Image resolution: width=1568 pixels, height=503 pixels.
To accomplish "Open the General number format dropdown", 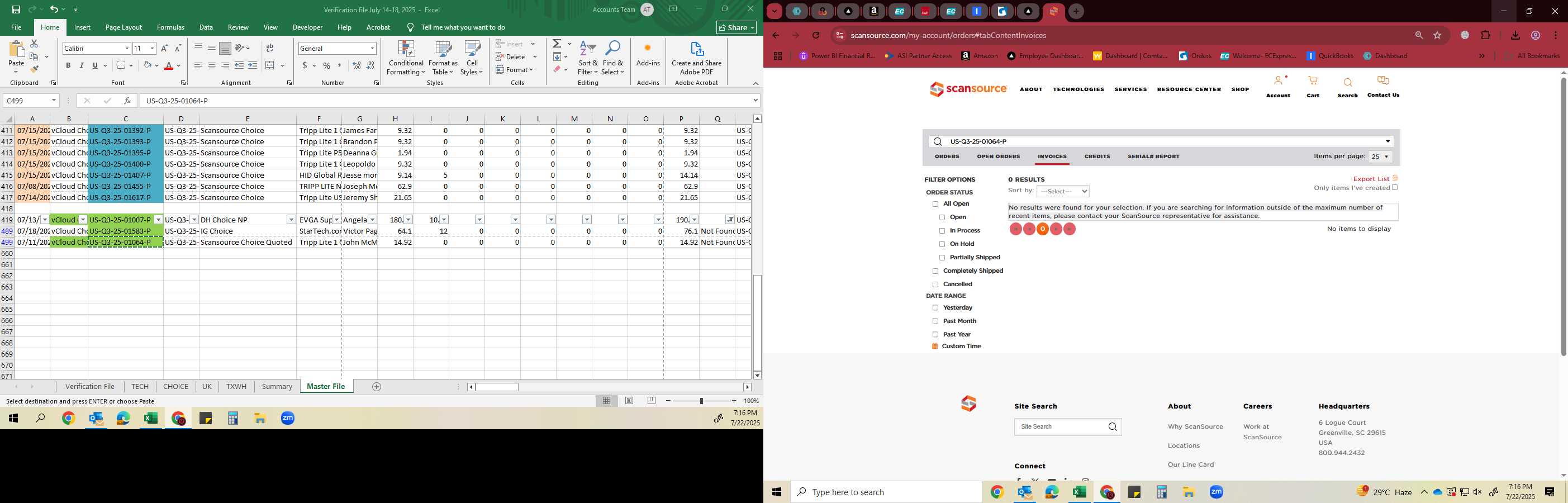I will pyautogui.click(x=372, y=48).
